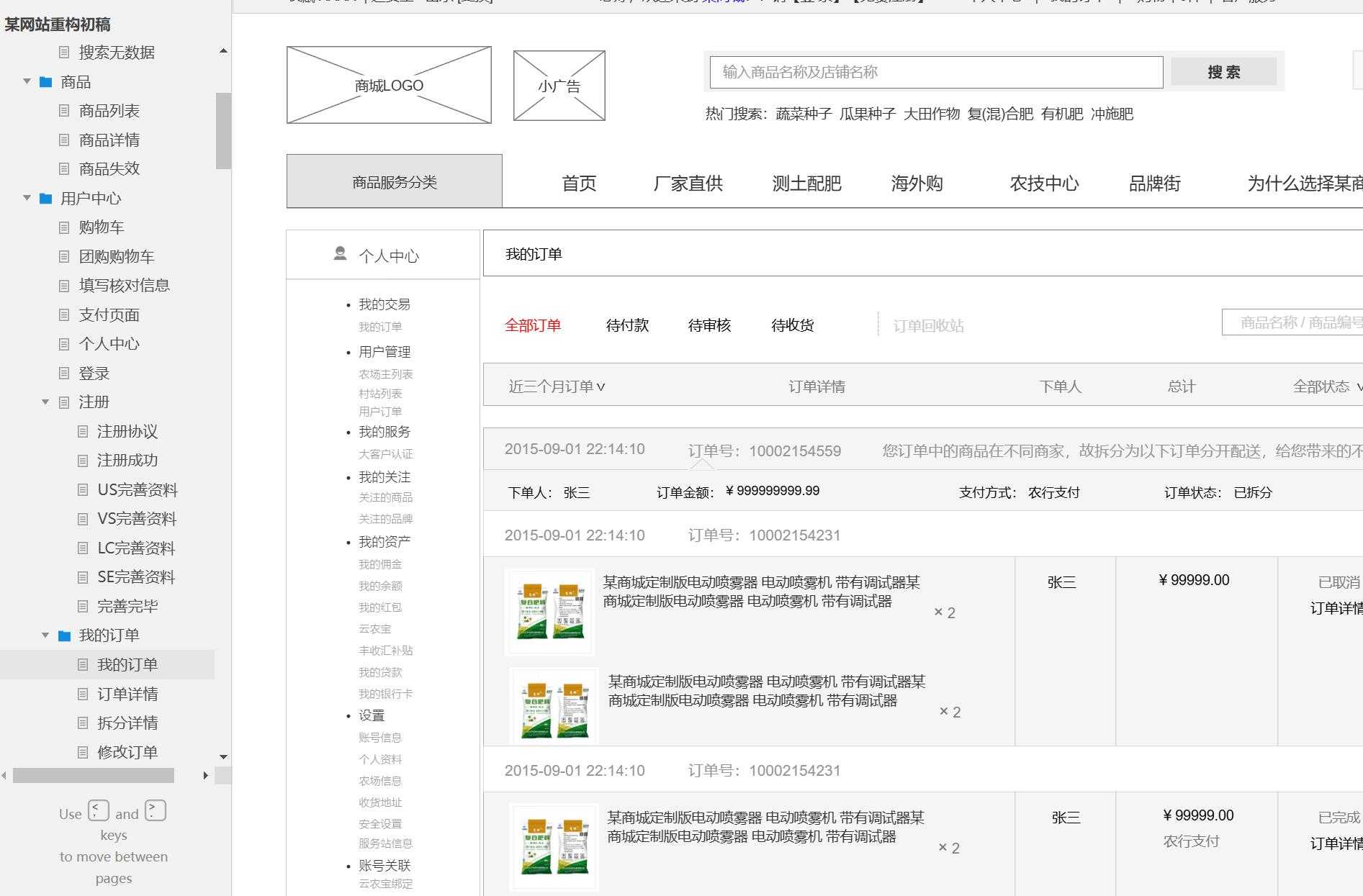Click the folder icon of 商品 tree item
1363x896 pixels.
point(45,82)
